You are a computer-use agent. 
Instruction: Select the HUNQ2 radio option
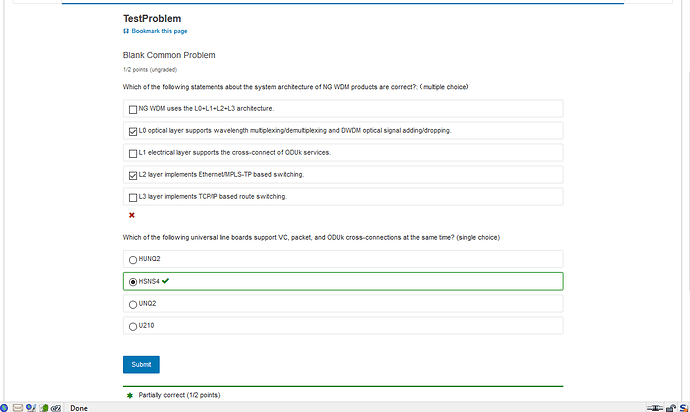tap(133, 259)
